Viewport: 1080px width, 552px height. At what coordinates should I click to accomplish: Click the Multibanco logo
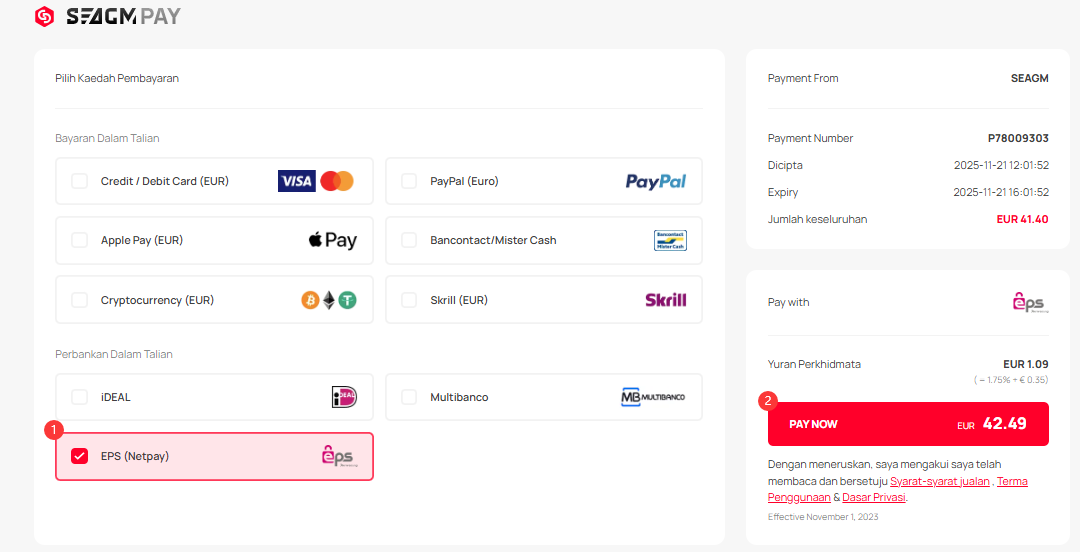pos(653,397)
